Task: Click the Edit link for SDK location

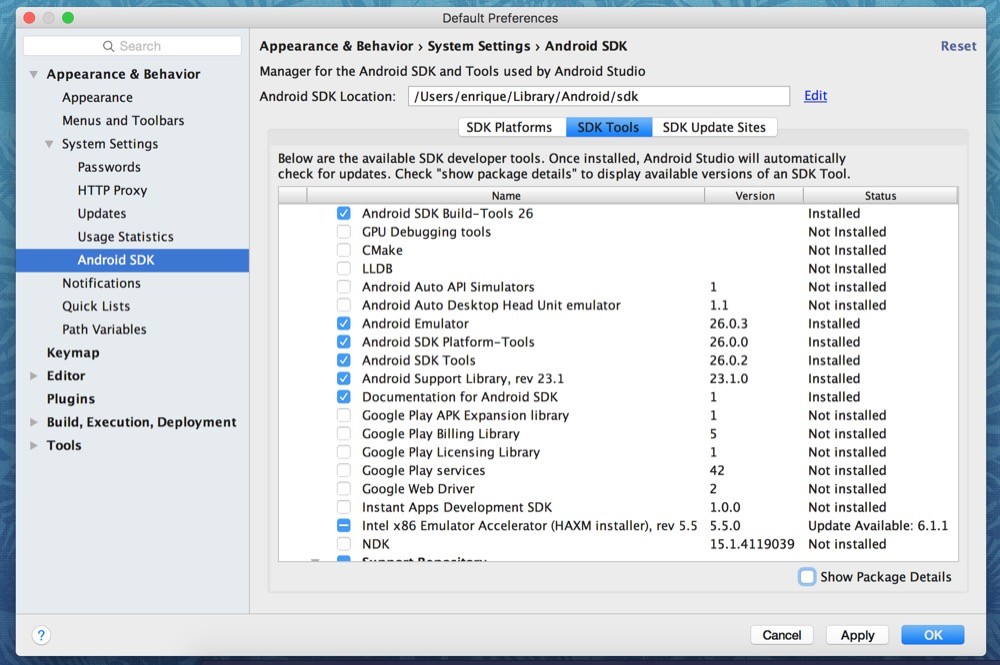Action: click(x=815, y=96)
